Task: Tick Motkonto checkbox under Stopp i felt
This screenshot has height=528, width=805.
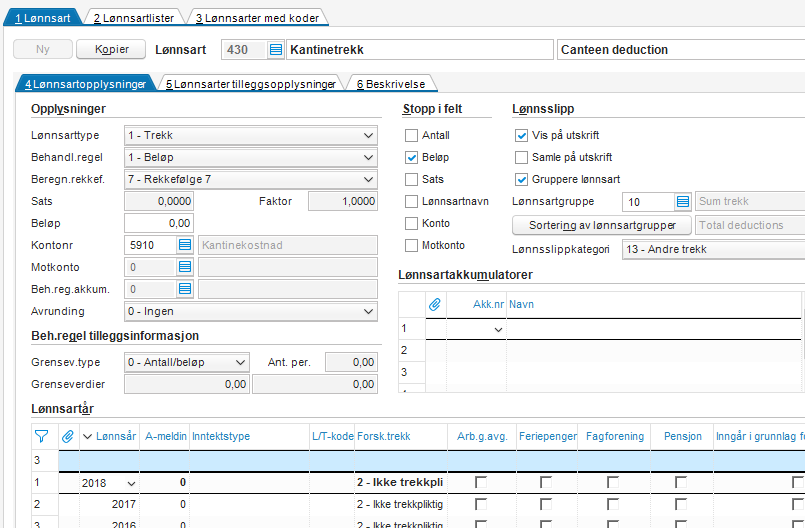Action: click(411, 246)
